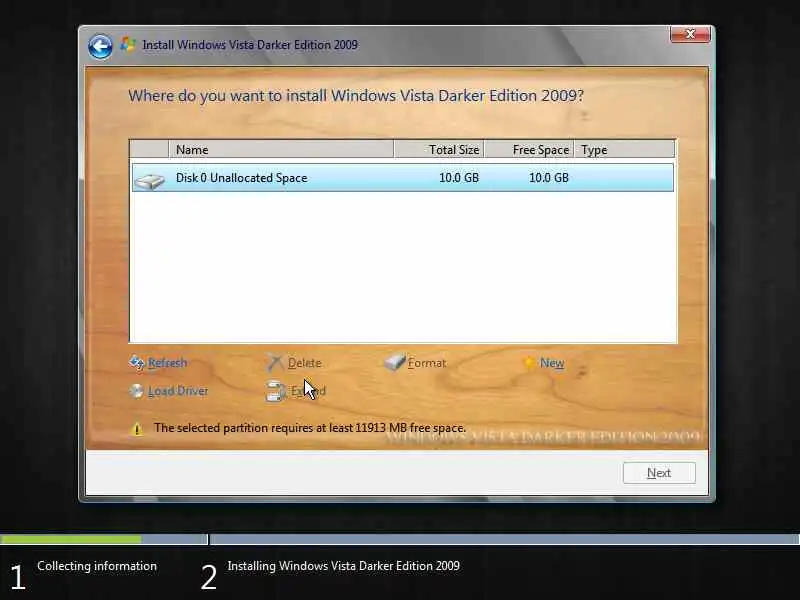Click the Format drive icon
Image resolution: width=800 pixels, height=600 pixels.
tap(394, 362)
